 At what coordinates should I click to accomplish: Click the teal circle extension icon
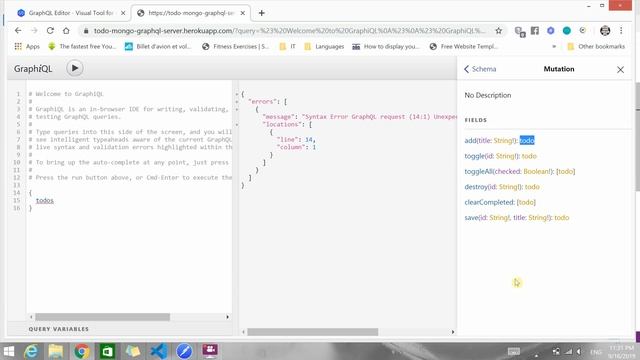(567, 31)
